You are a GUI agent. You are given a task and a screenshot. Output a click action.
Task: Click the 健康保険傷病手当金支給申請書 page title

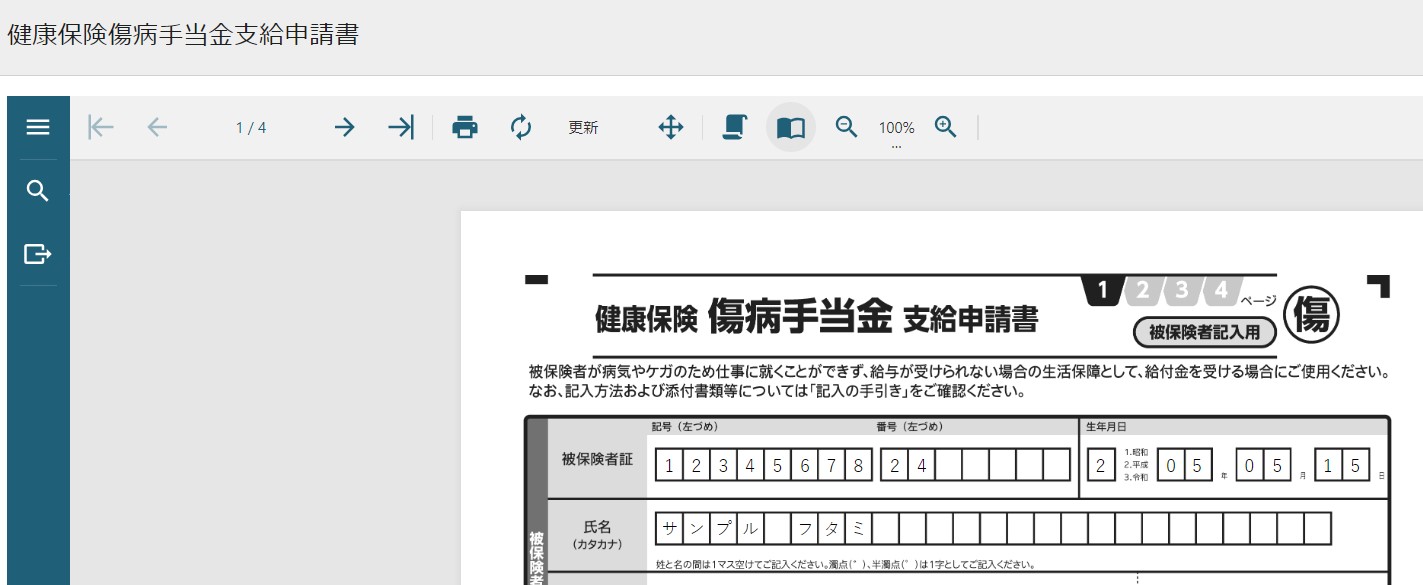[x=183, y=34]
